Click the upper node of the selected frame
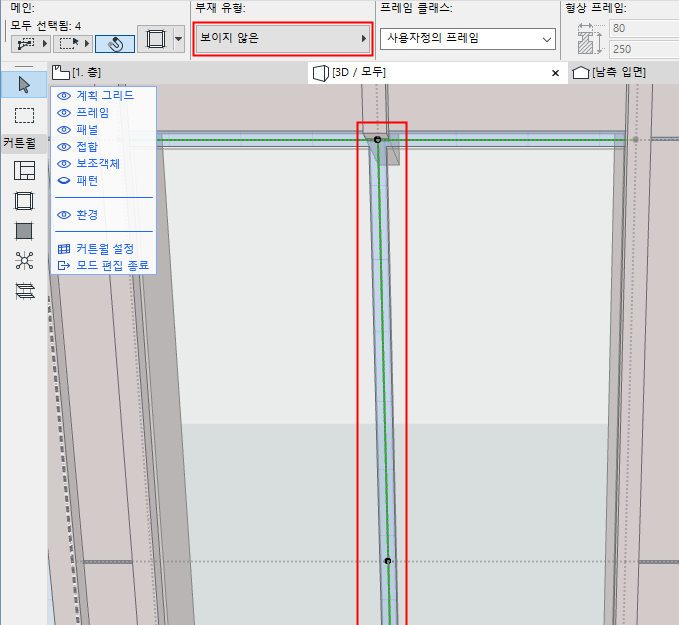This screenshot has width=679, height=625. 377,139
